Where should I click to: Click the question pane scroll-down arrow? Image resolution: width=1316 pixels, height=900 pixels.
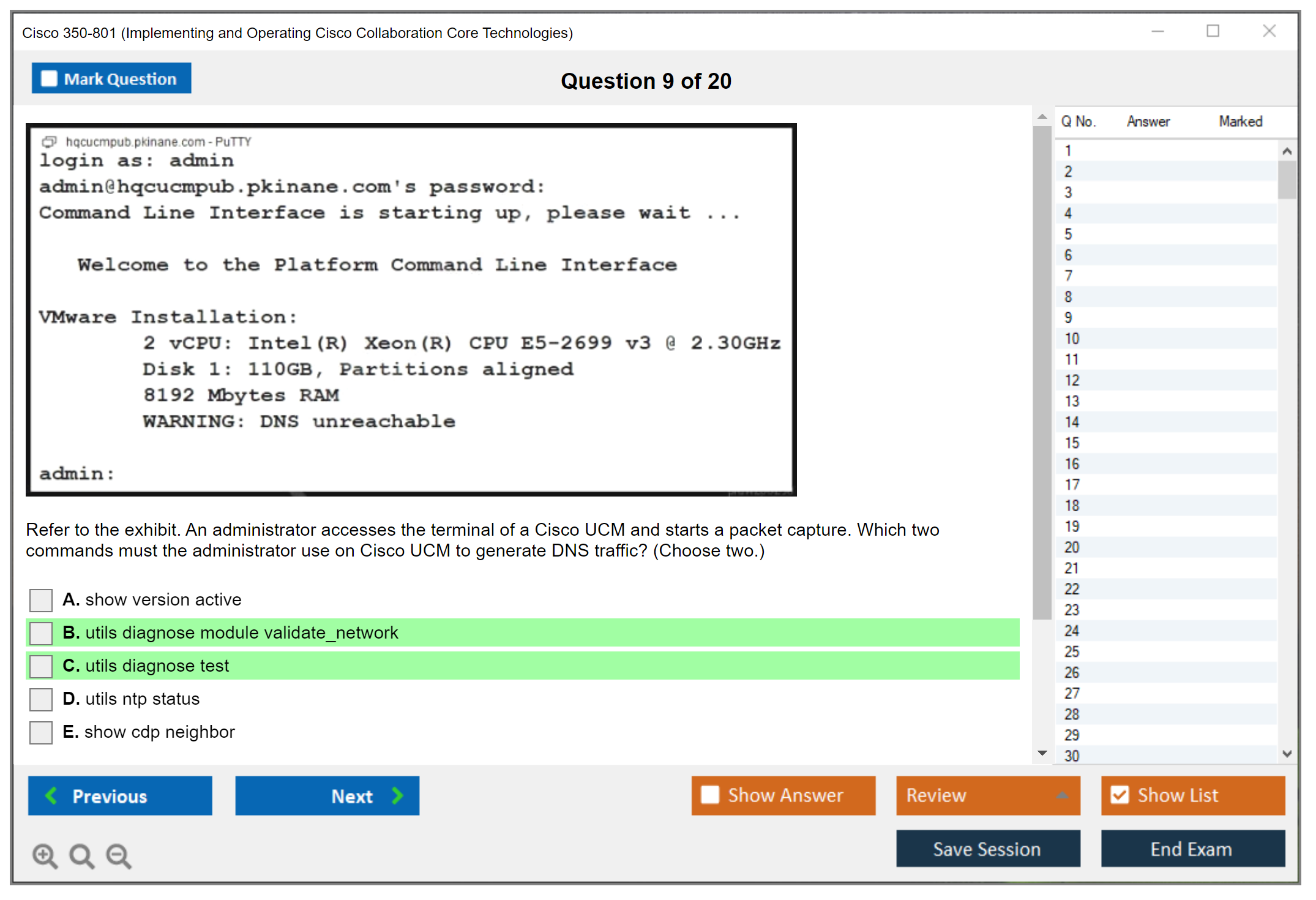1042,753
